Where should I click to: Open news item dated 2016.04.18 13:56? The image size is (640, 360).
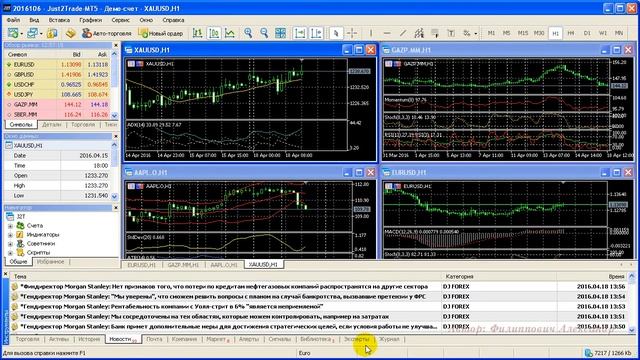[x=318, y=287]
